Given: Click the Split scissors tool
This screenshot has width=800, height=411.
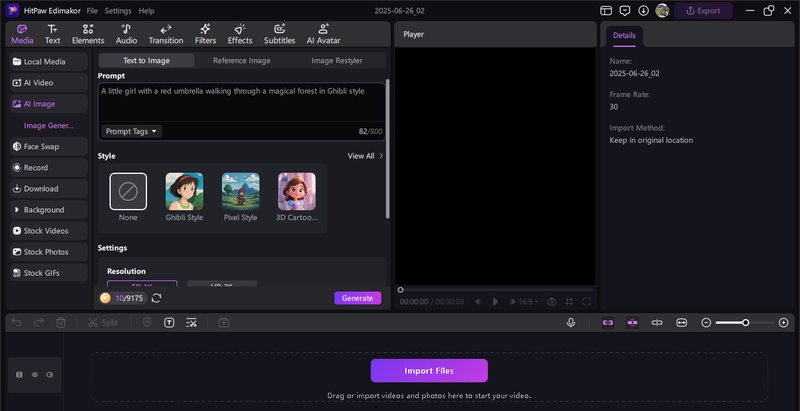Looking at the screenshot, I should point(103,323).
